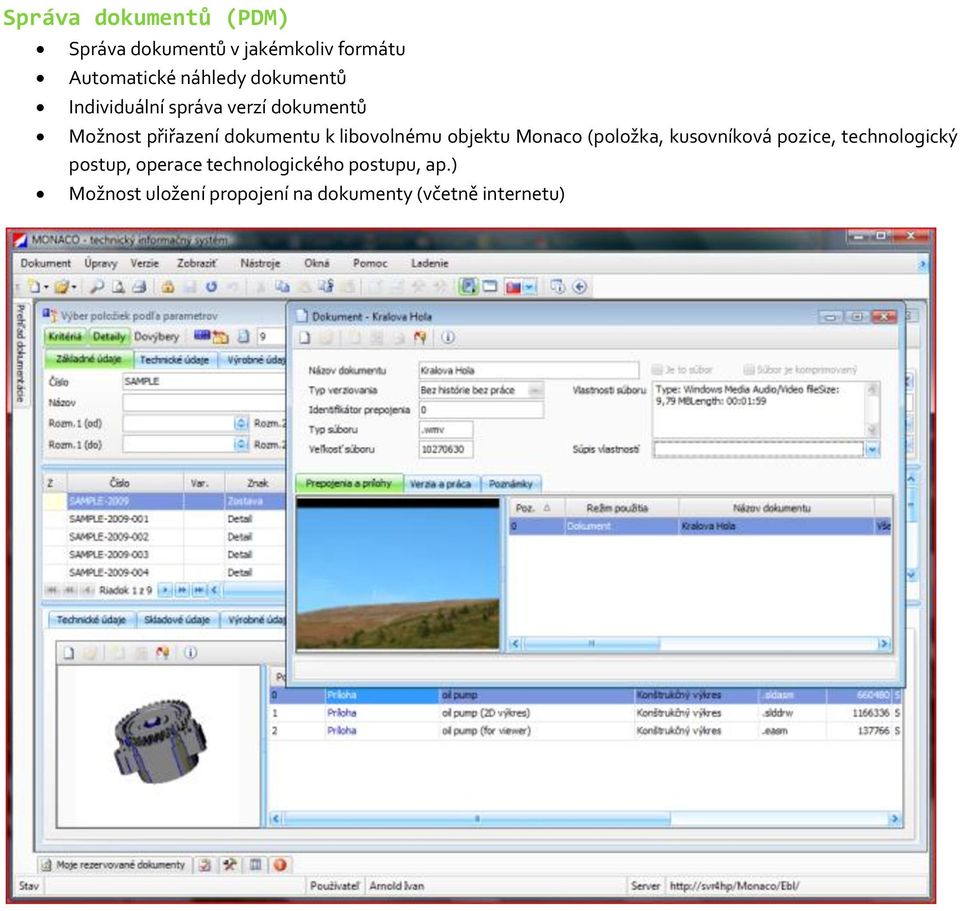This screenshot has height=911, width=960.
Task: Click the folder icon in selection panel toolbar
Action: (220, 337)
